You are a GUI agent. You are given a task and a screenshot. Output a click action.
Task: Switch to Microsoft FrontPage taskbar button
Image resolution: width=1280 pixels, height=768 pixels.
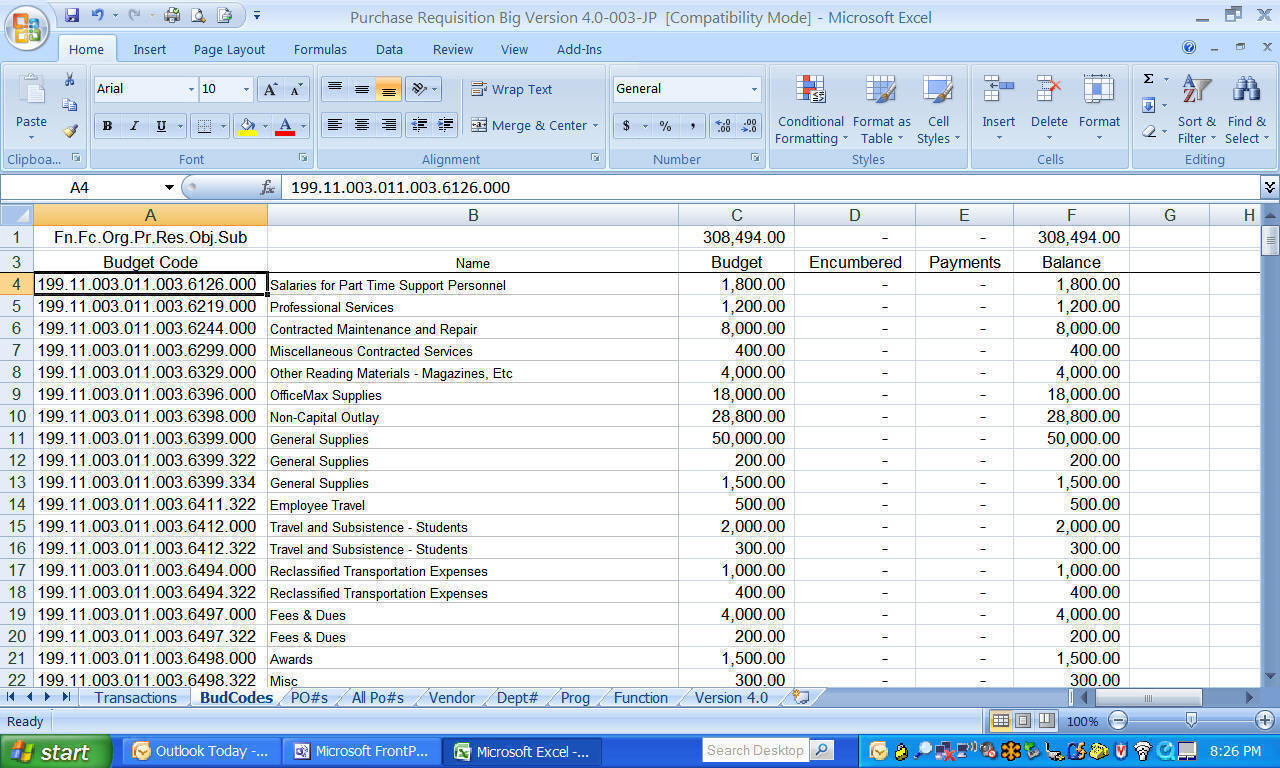coord(361,751)
